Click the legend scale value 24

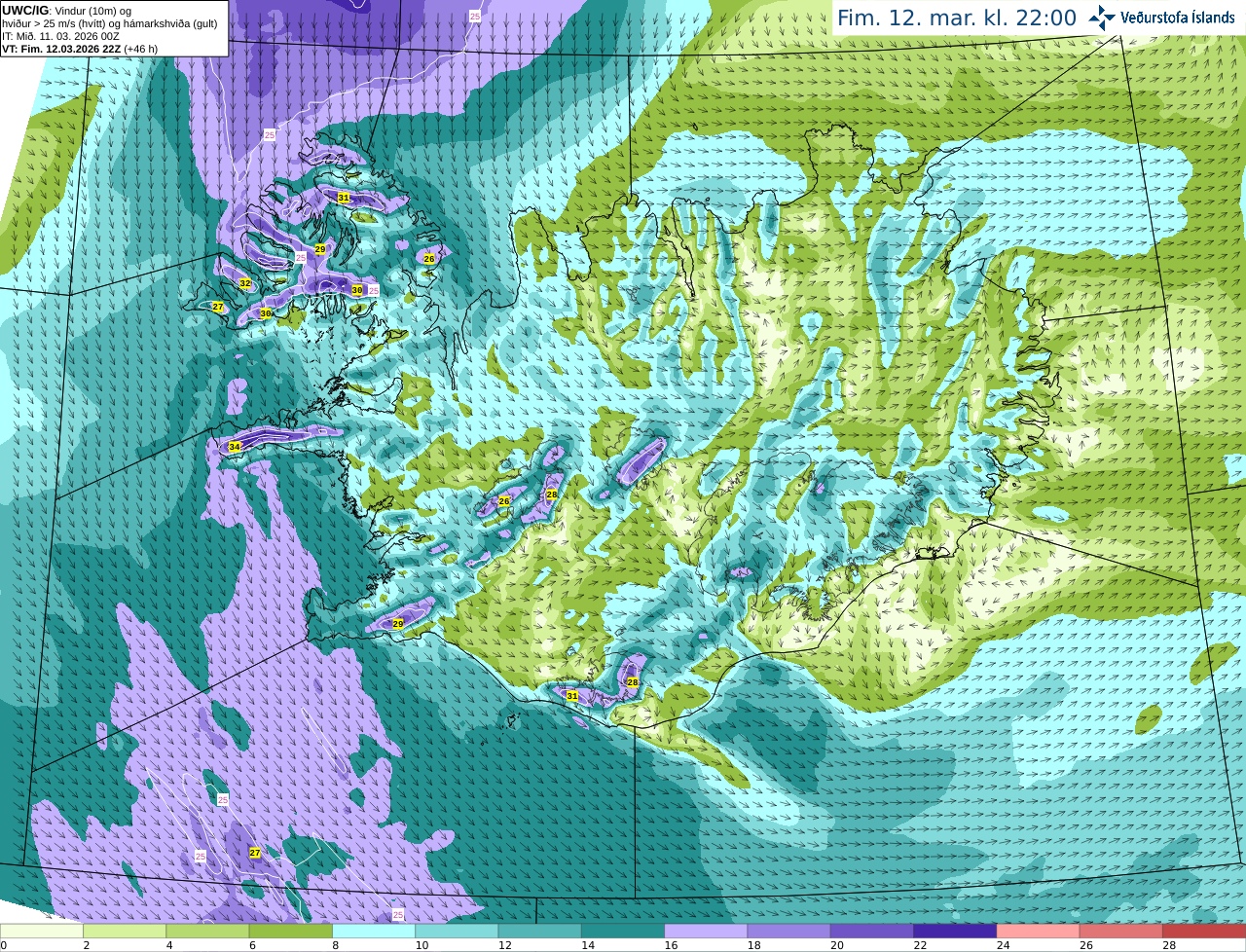[1003, 945]
